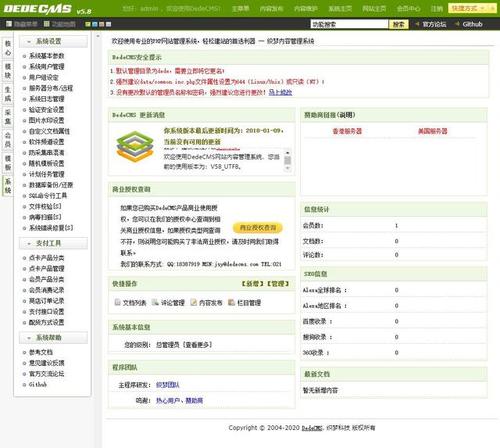Click 注销 to log out
This screenshot has height=448, width=500.
pos(437,9)
